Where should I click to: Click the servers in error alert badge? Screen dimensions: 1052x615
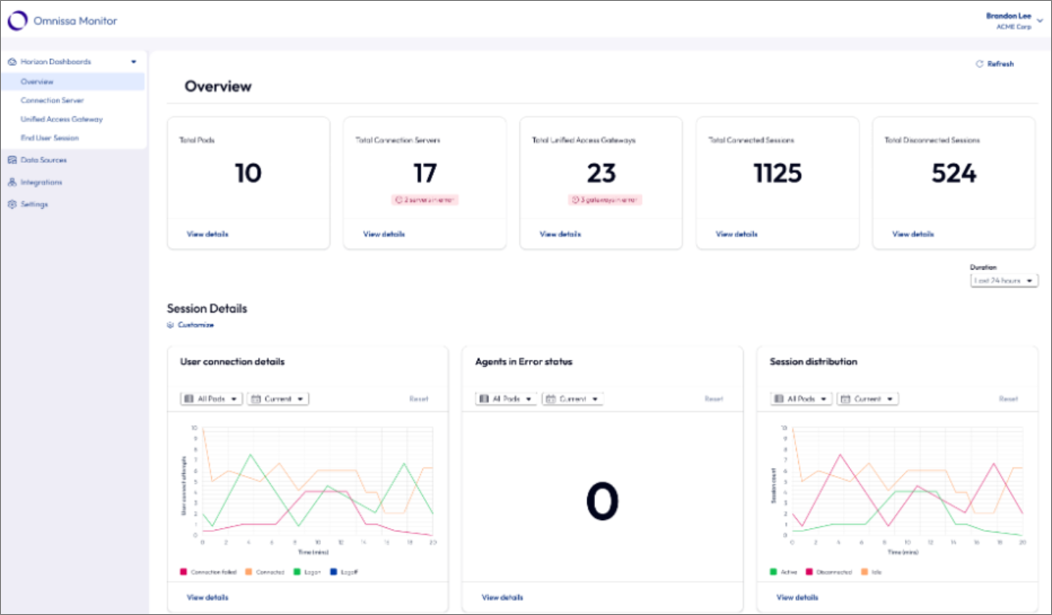[x=425, y=200]
